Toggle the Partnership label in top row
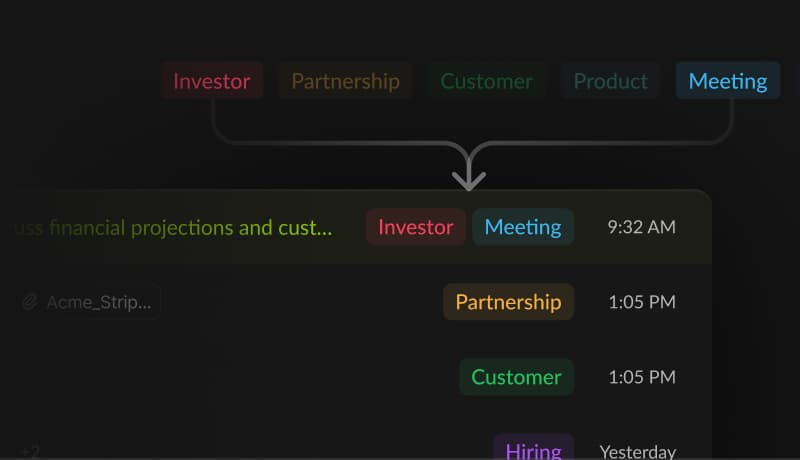 click(345, 81)
